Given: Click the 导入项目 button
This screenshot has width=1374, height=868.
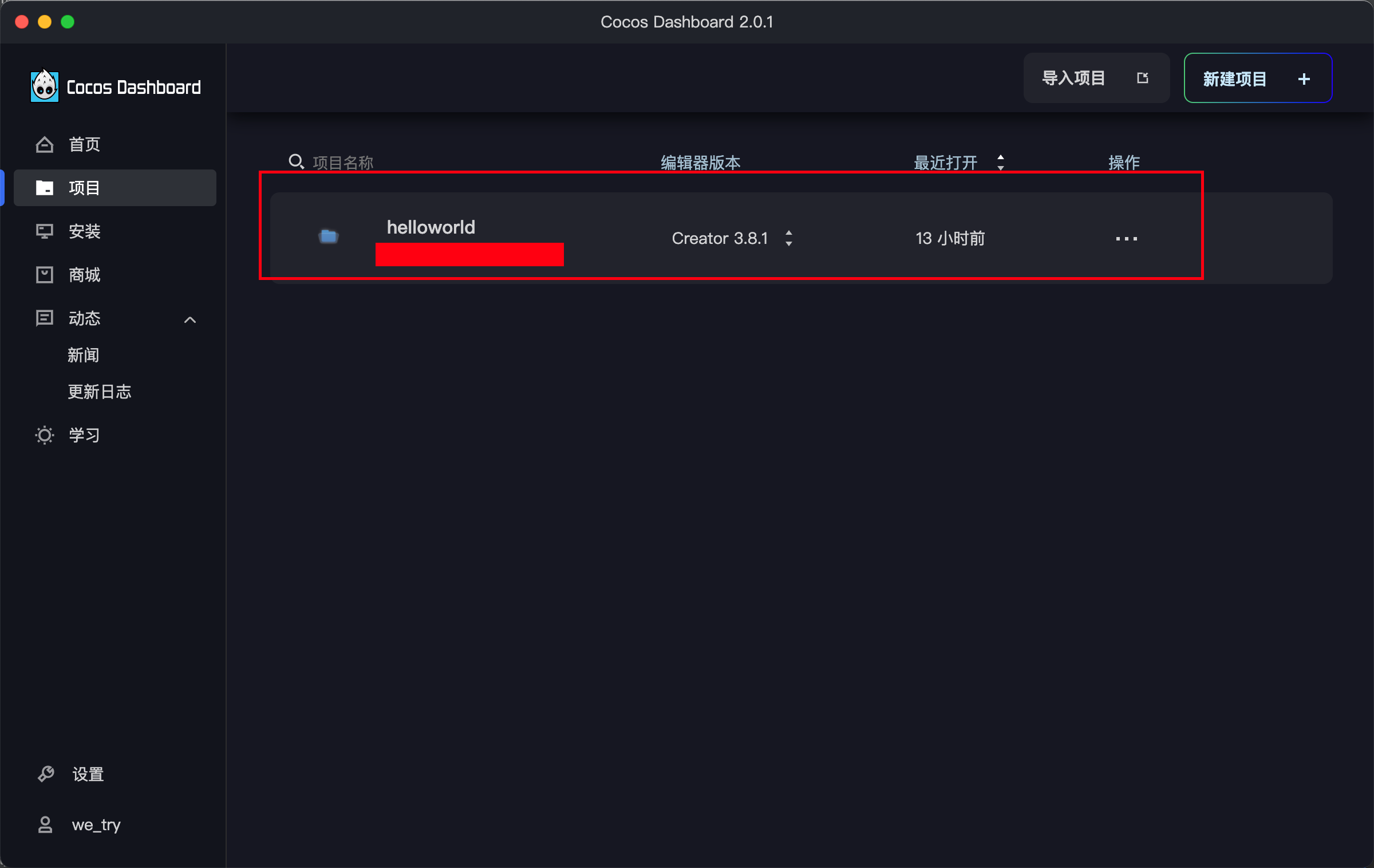Looking at the screenshot, I should point(1073,78).
